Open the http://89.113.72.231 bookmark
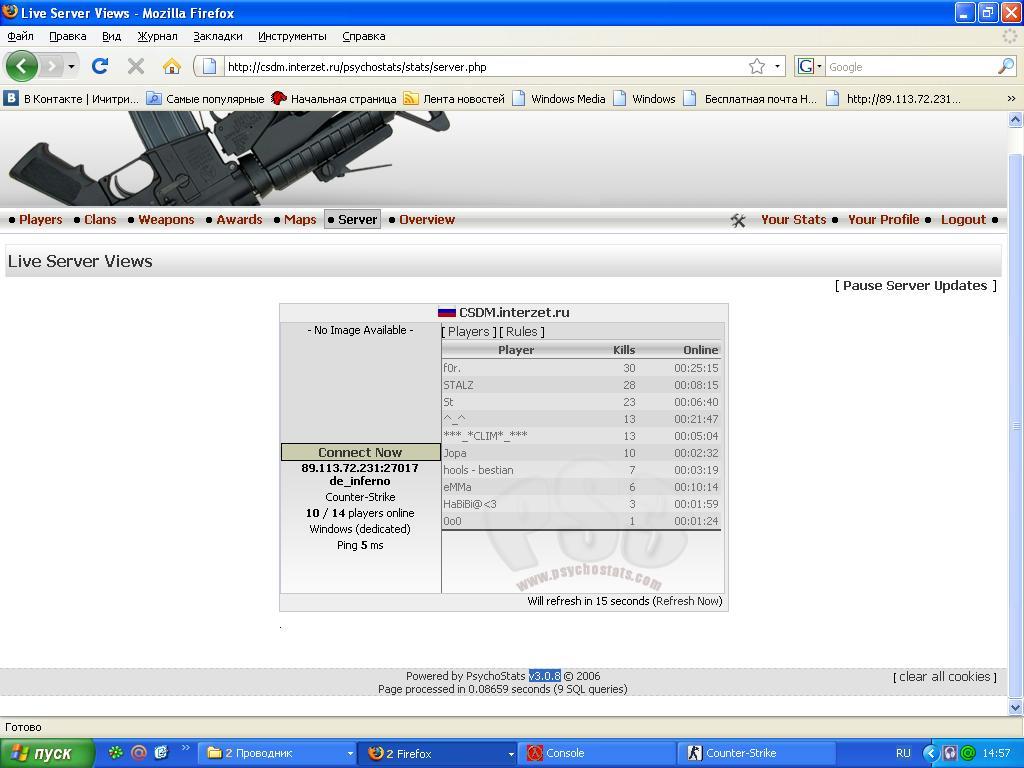Viewport: 1024px width, 768px height. 893,99
